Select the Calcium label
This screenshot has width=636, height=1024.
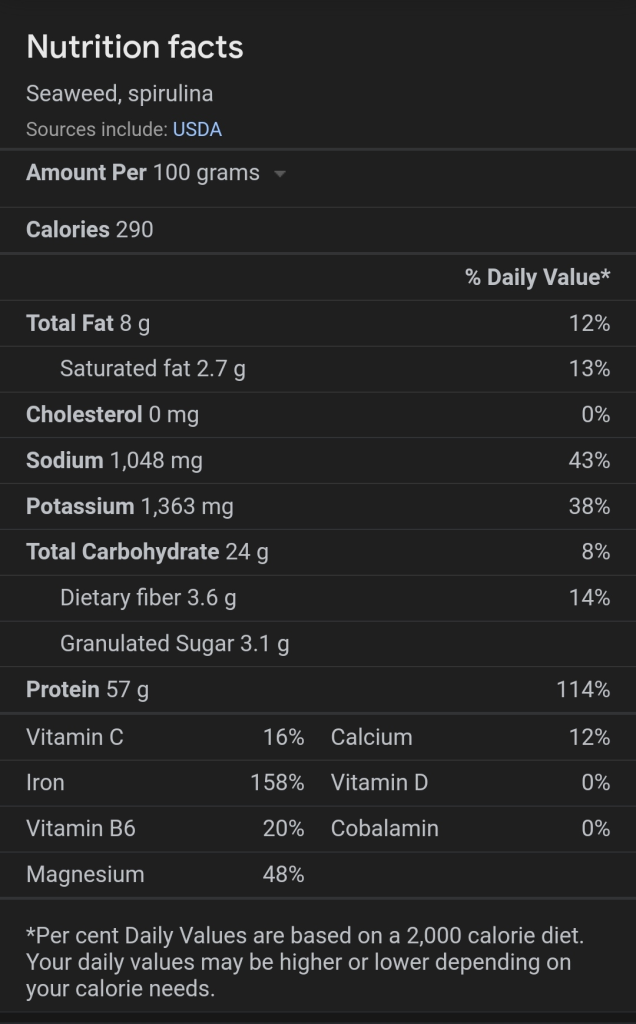371,737
